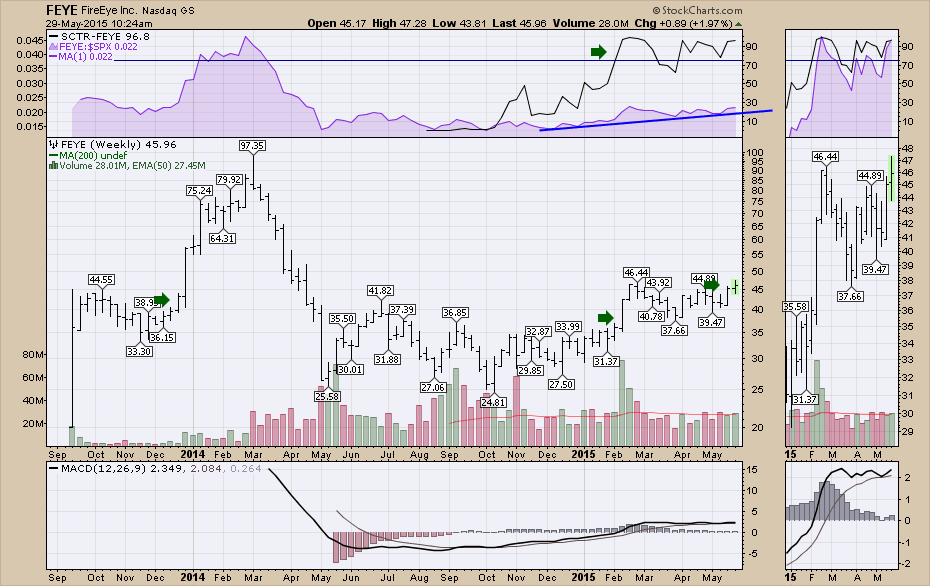
Task: Click the 44.55 price label
Action: (x=101, y=279)
